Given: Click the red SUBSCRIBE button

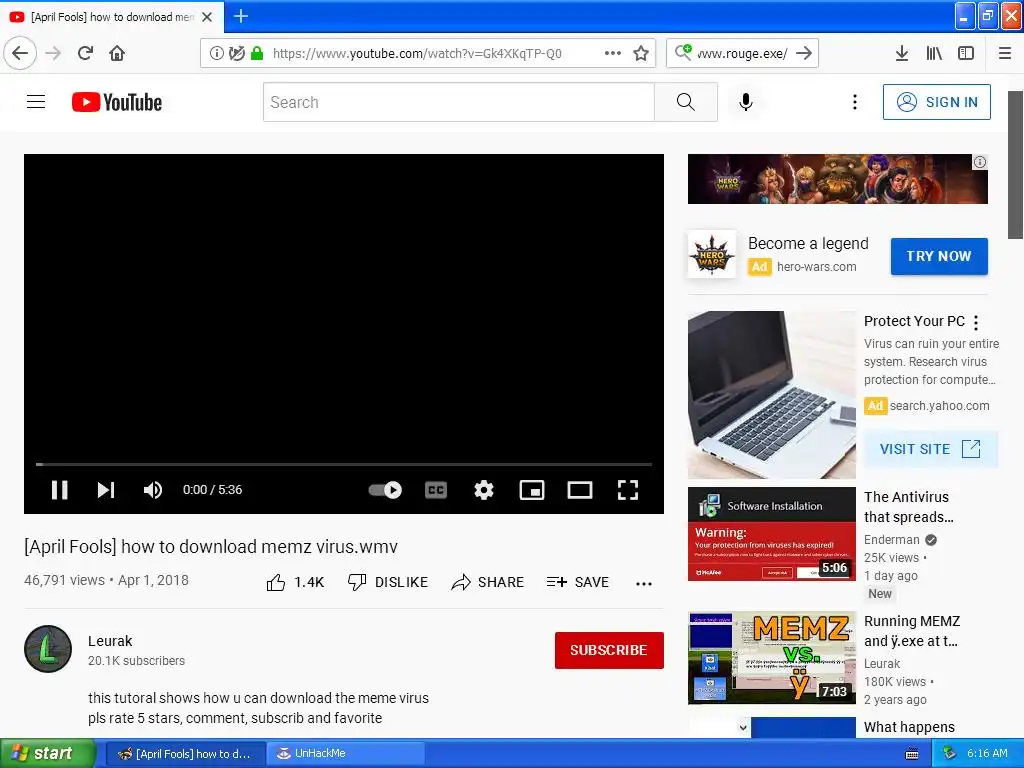Looking at the screenshot, I should (609, 650).
